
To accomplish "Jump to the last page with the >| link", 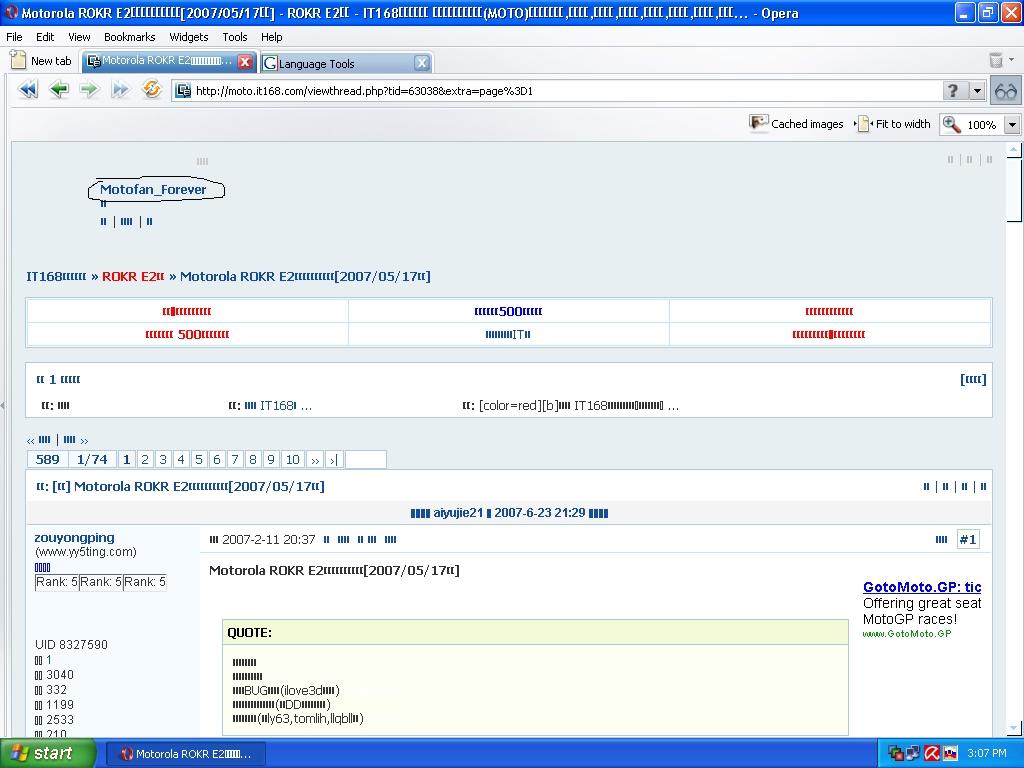I will [334, 460].
